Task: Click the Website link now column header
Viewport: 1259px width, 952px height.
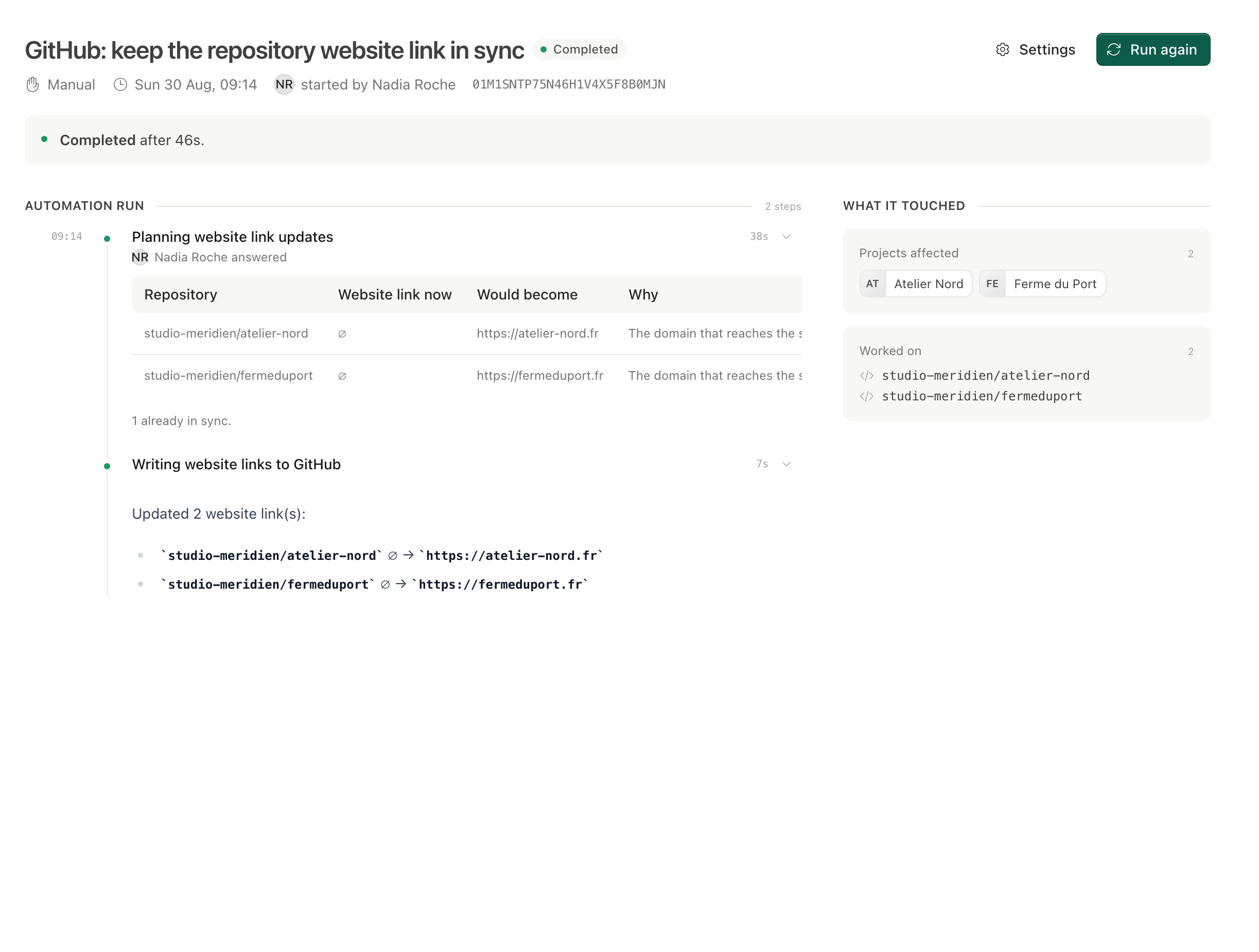Action: tap(394, 295)
